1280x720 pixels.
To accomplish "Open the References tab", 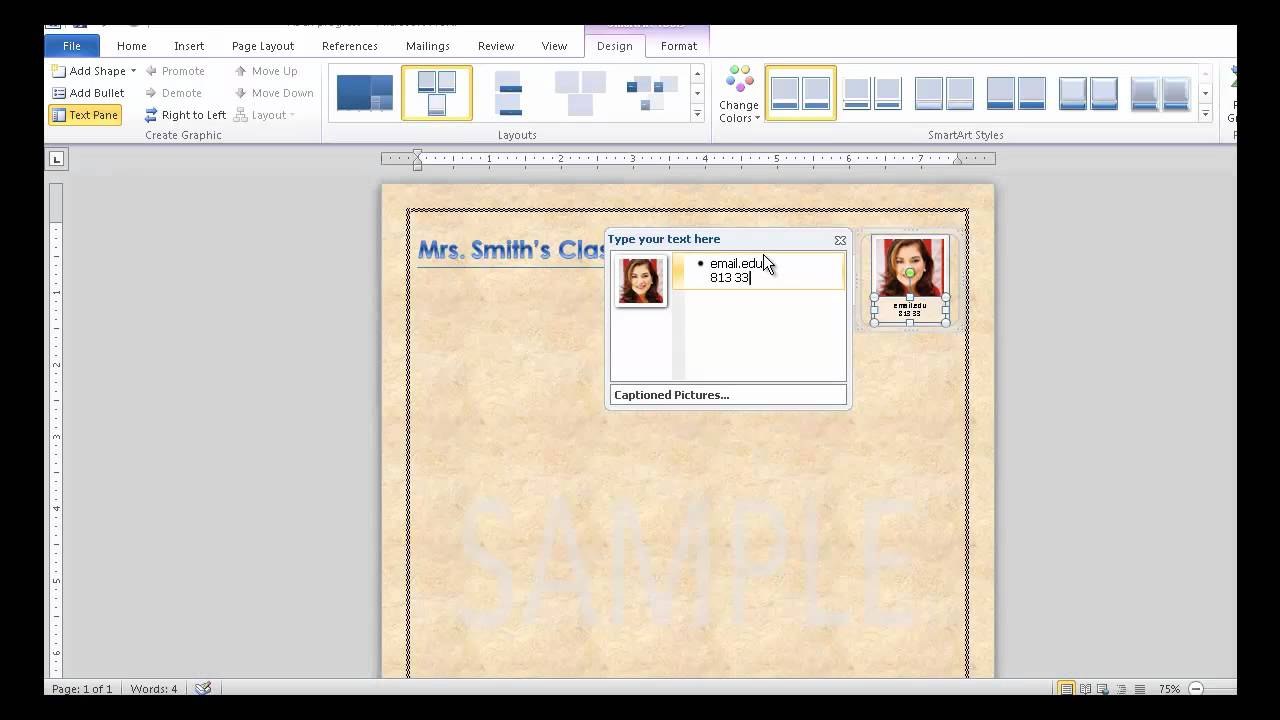I will 350,46.
